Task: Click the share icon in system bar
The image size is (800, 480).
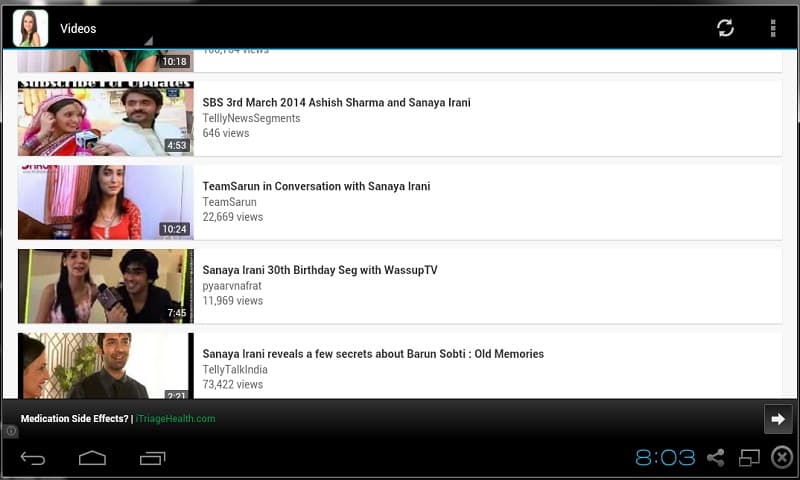Action: 716,458
